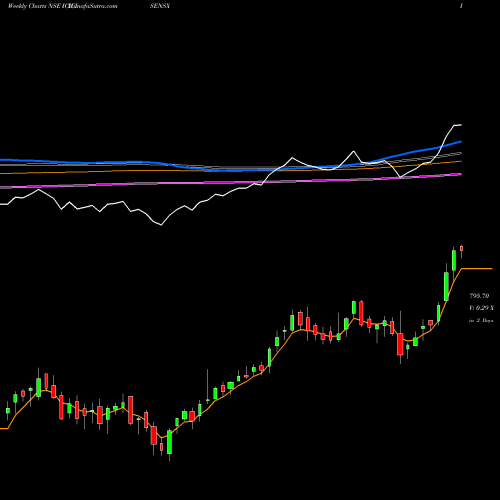Select the lowest green candle at the chart bottom
The image size is (500, 500).
[x=169, y=442]
